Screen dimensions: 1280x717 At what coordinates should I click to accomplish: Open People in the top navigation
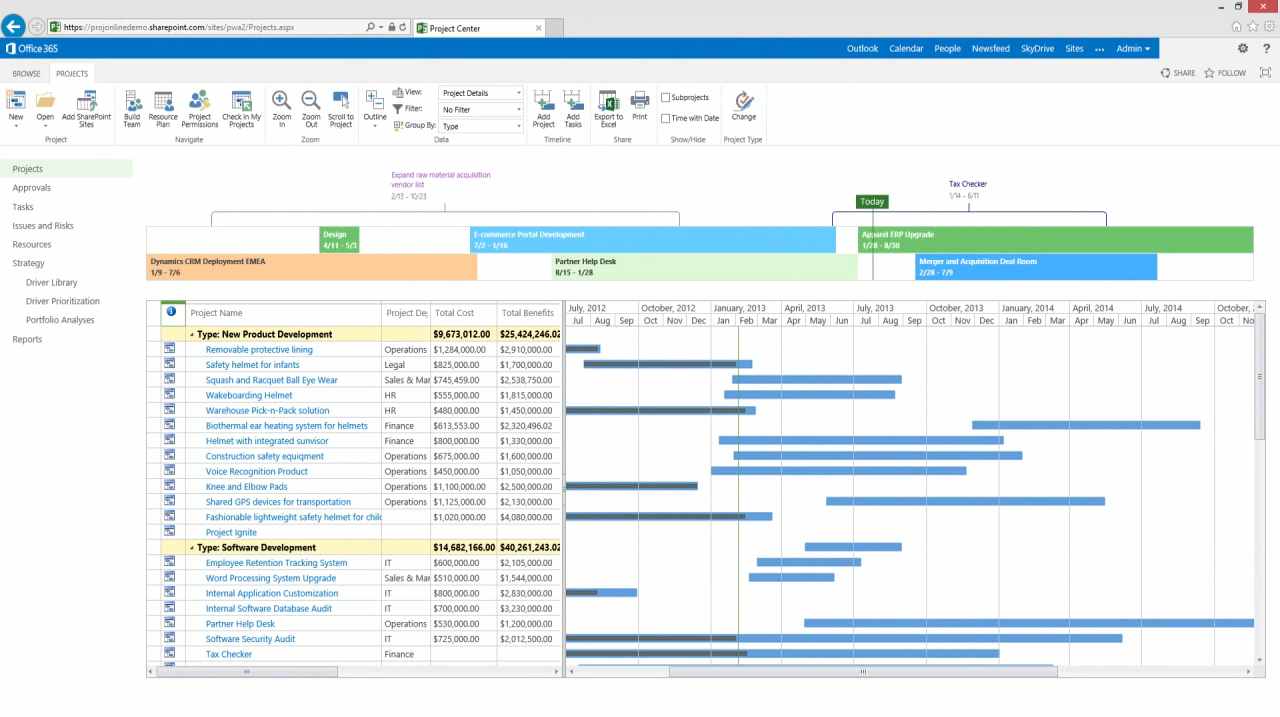click(x=947, y=48)
